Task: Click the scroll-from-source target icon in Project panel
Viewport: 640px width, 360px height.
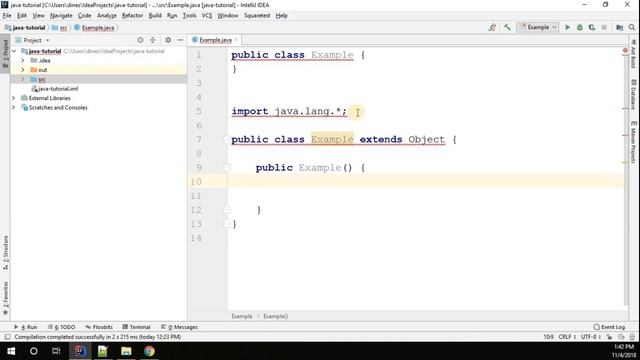Action: point(140,40)
